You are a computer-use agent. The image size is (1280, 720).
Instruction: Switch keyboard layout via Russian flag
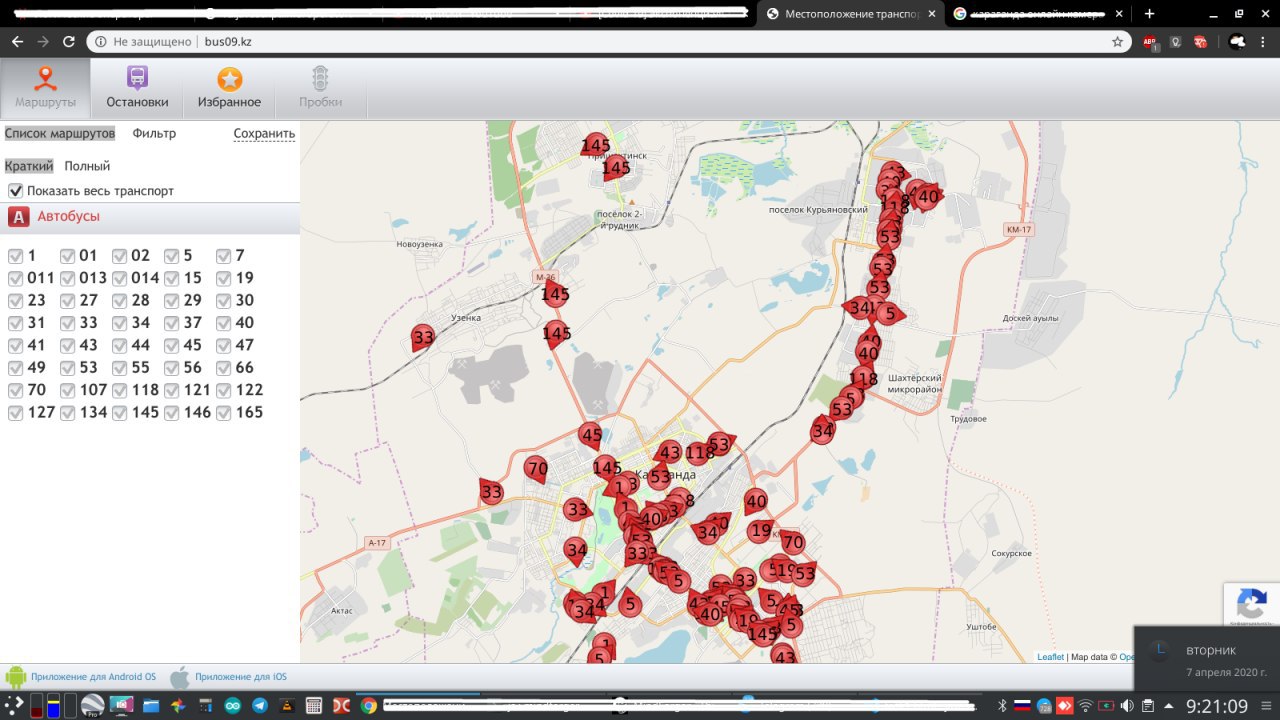1022,705
